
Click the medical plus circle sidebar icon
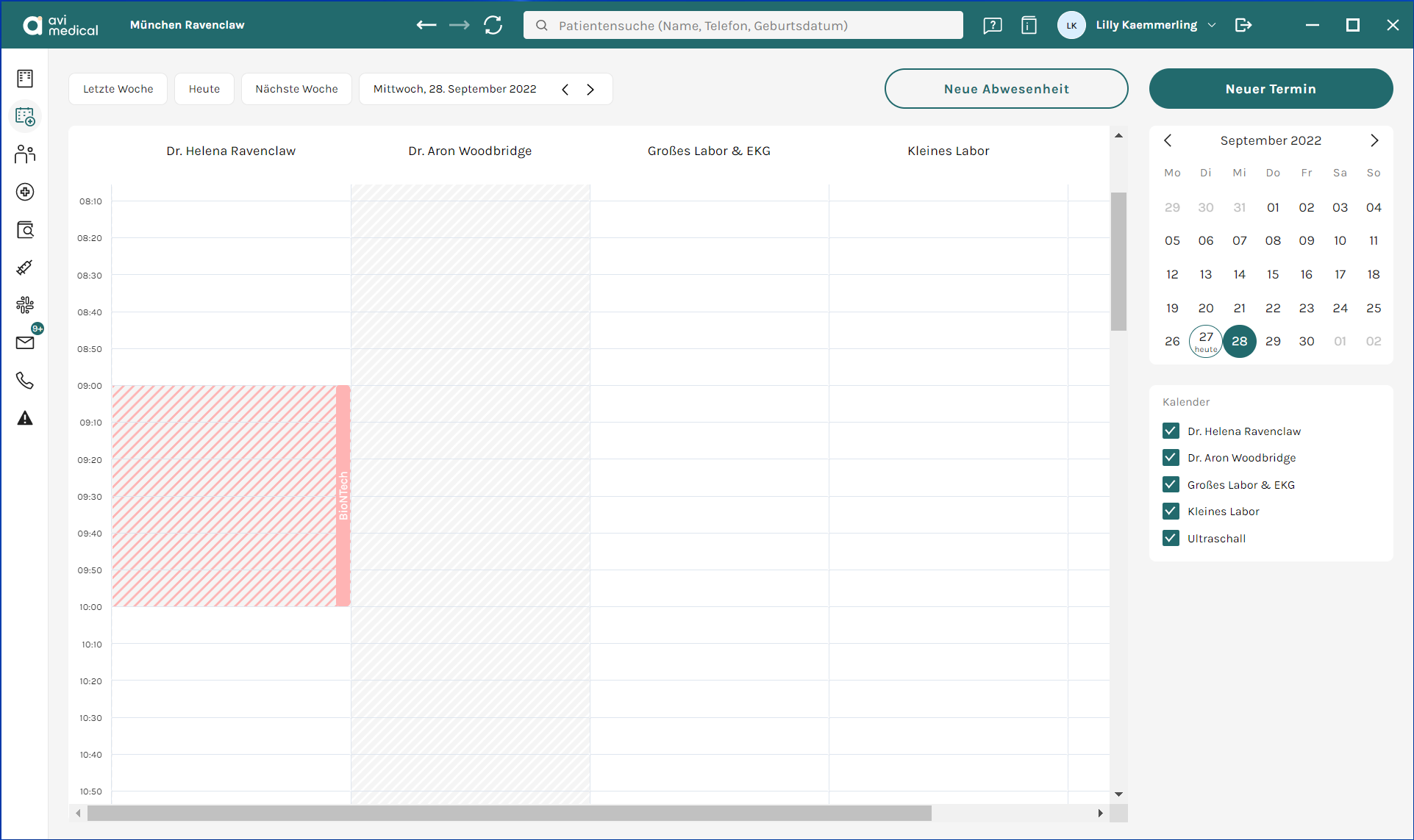25,192
